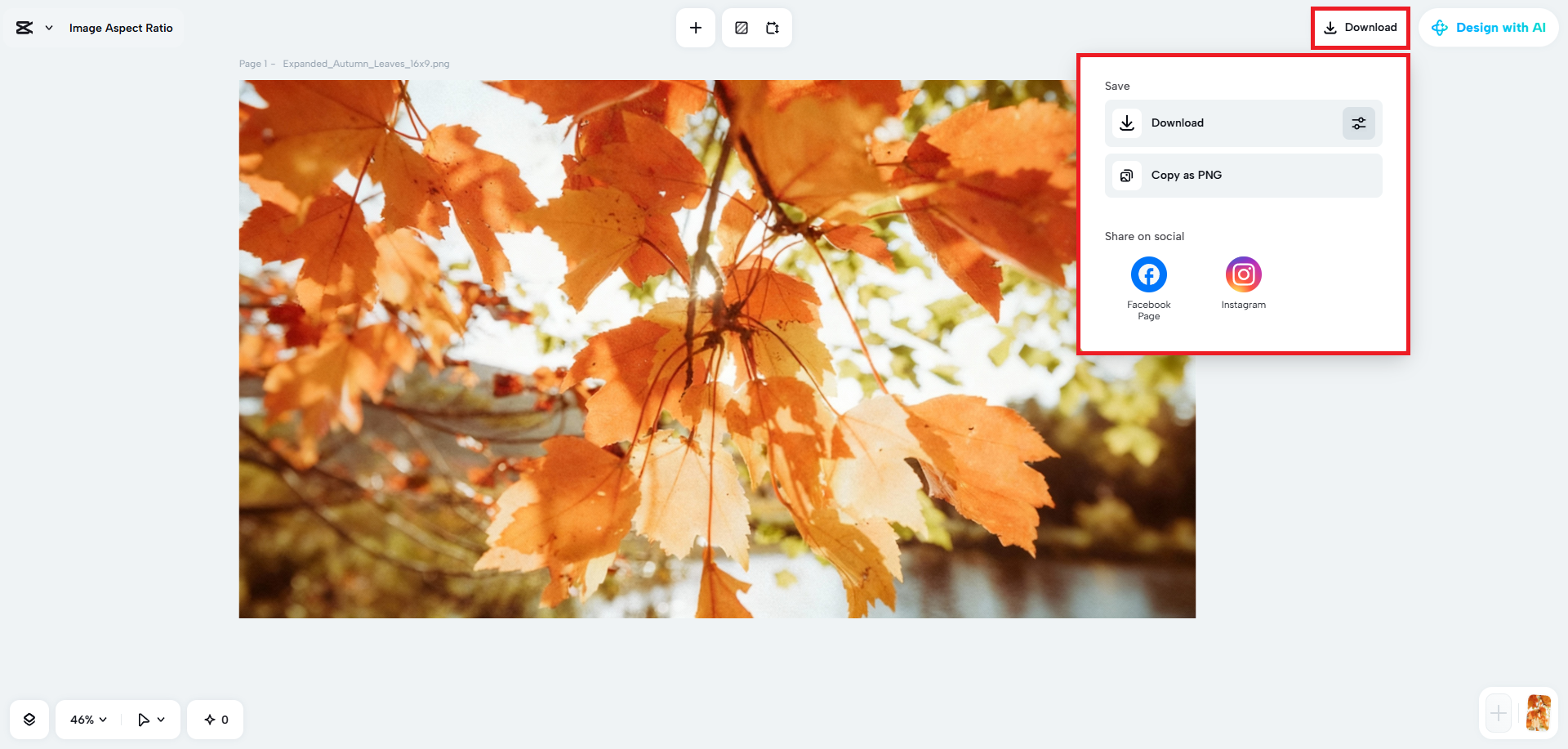1568x749 pixels.
Task: Click the plus add icon in top toolbar
Action: [x=696, y=28]
